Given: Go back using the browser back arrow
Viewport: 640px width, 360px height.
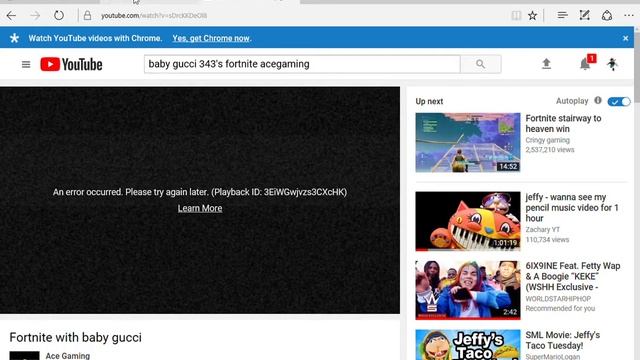Looking at the screenshot, I should tap(11, 16).
